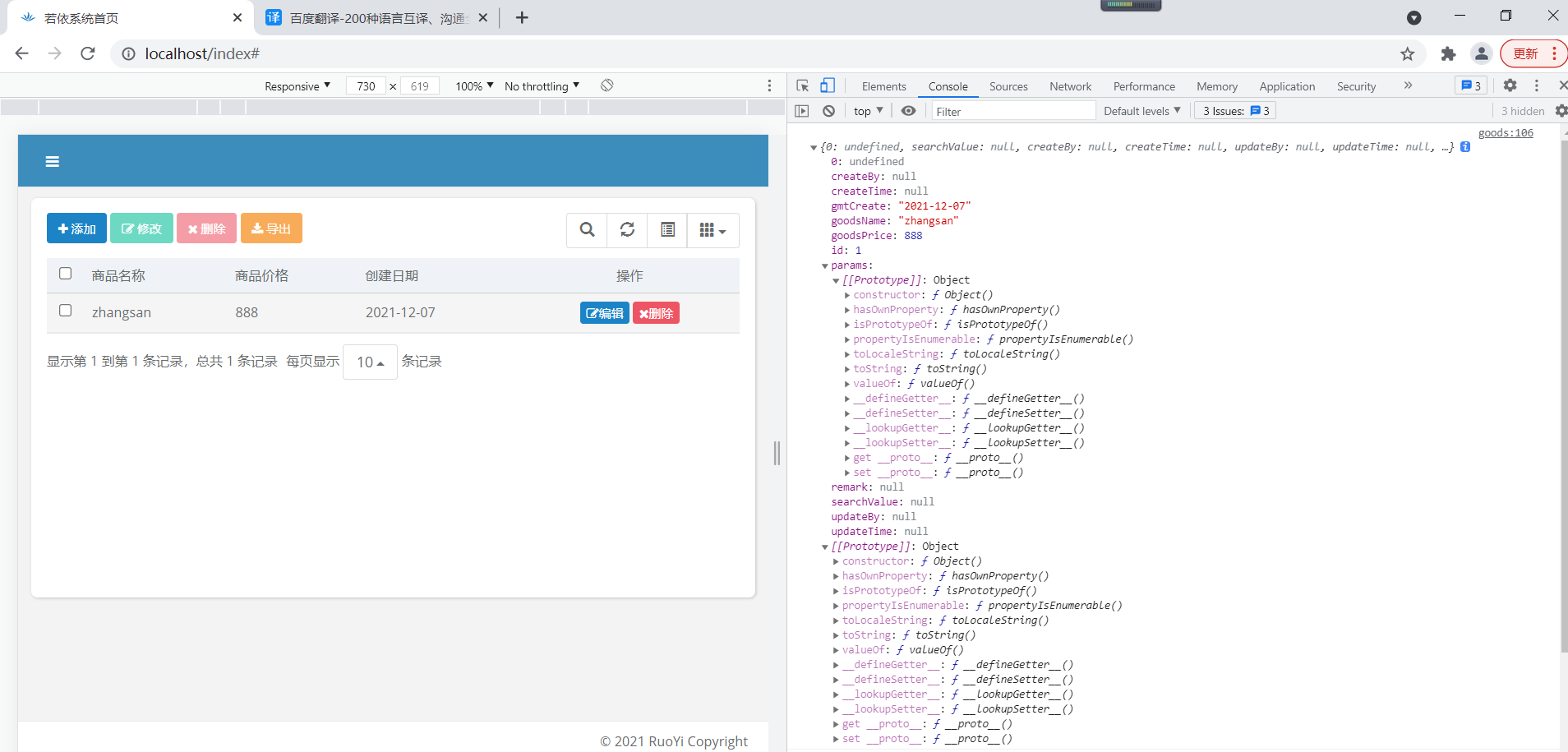Open the new tab plus button
Screen dimensions: 1568x752
(522, 17)
